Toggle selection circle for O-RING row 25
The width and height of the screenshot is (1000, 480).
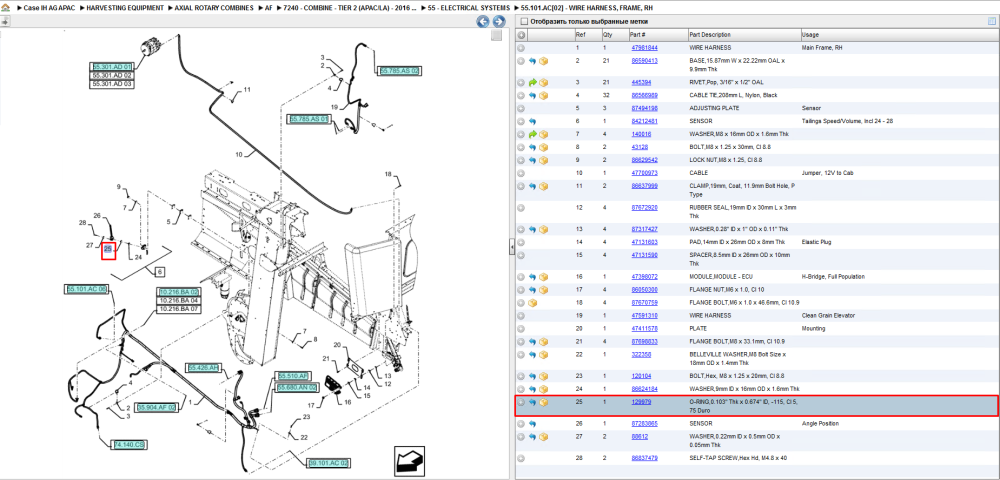tap(522, 402)
